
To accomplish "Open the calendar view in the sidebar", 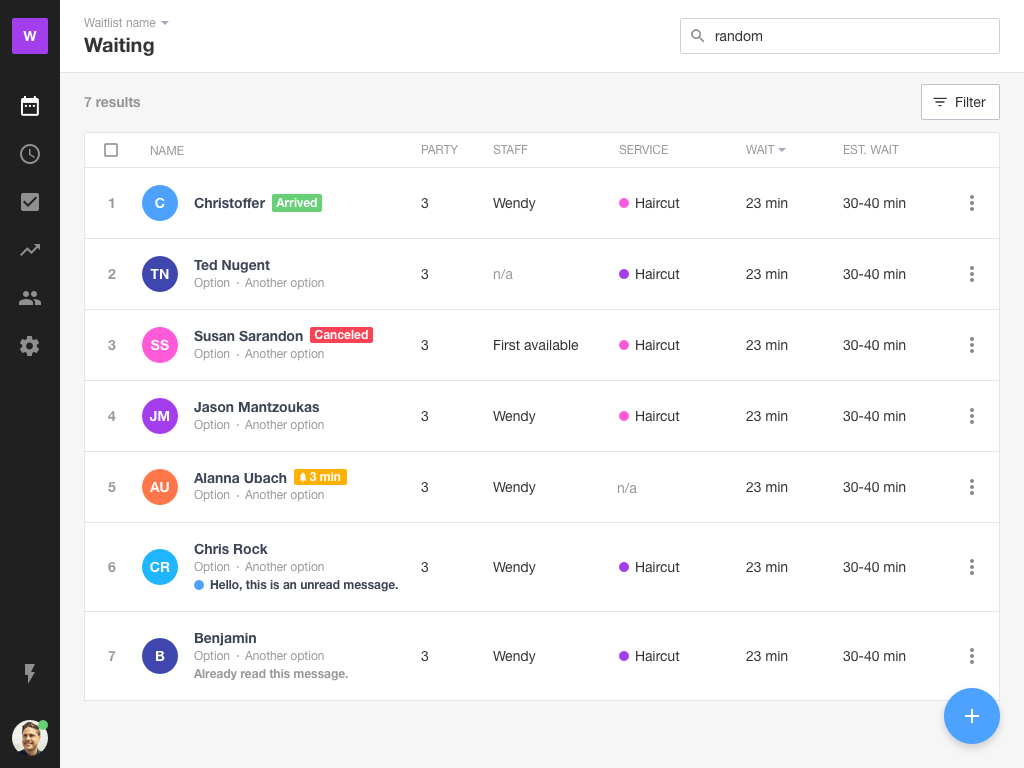I will click(x=29, y=106).
